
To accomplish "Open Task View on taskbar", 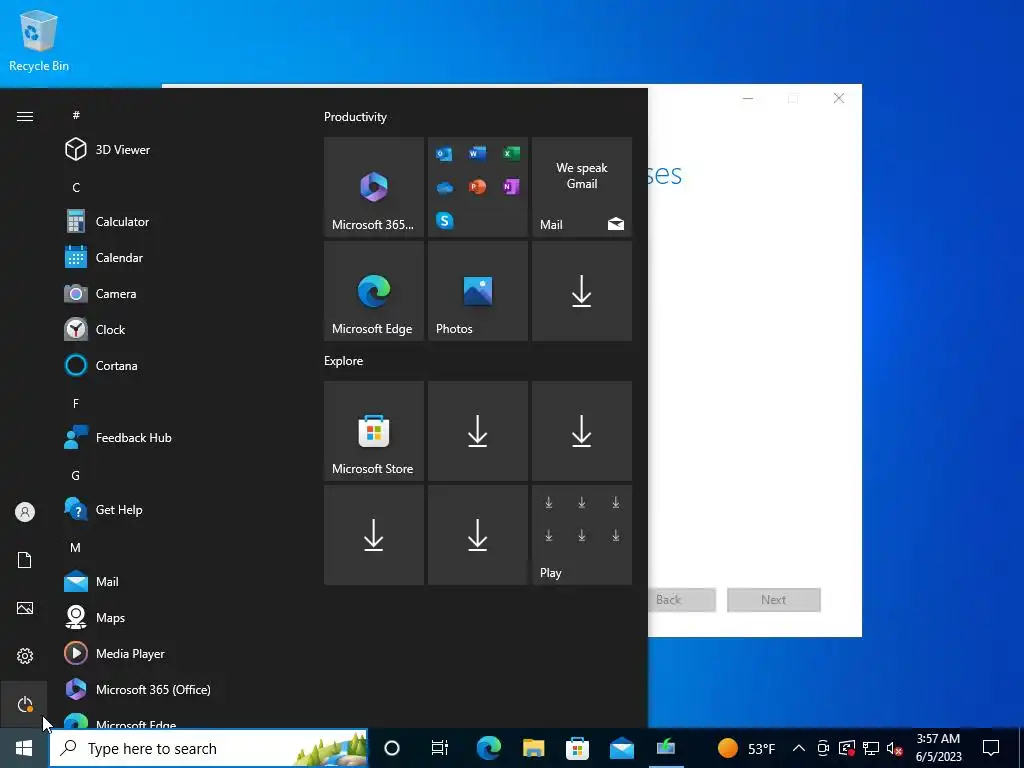I will 440,748.
